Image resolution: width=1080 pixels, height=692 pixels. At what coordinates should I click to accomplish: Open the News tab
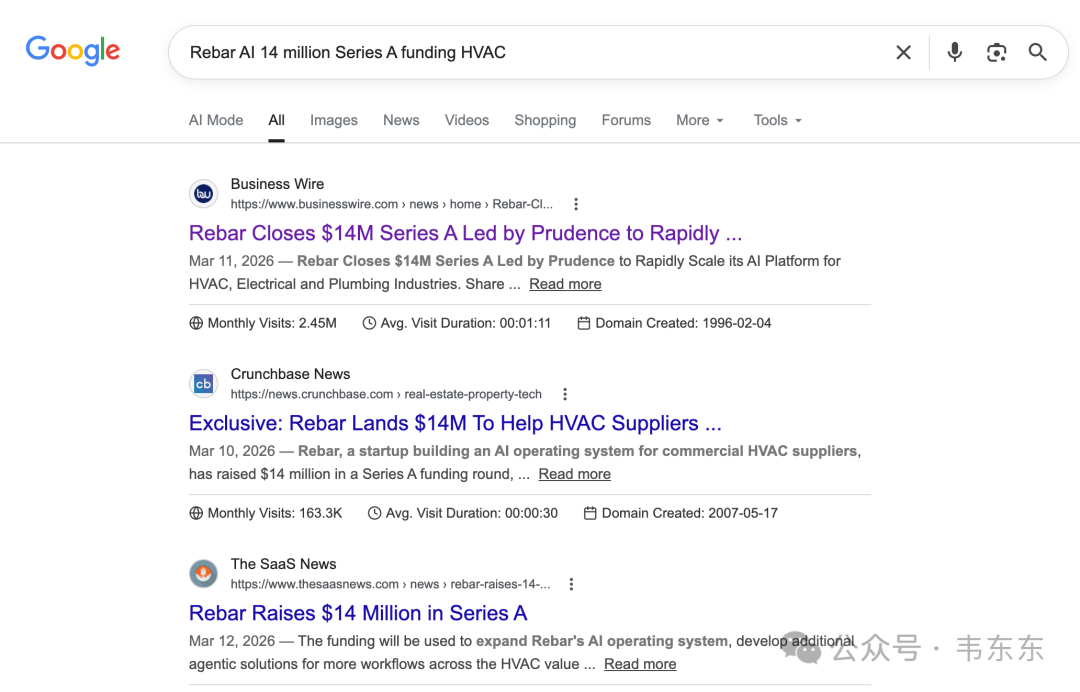point(401,120)
